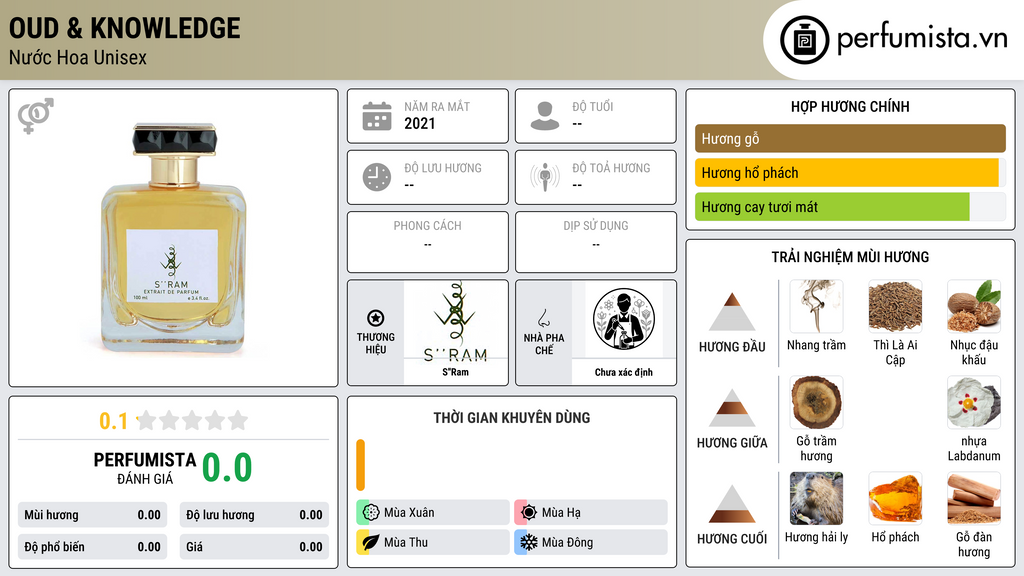Click the leaf icon for Mùa Thu
This screenshot has height=576, width=1024.
click(370, 542)
